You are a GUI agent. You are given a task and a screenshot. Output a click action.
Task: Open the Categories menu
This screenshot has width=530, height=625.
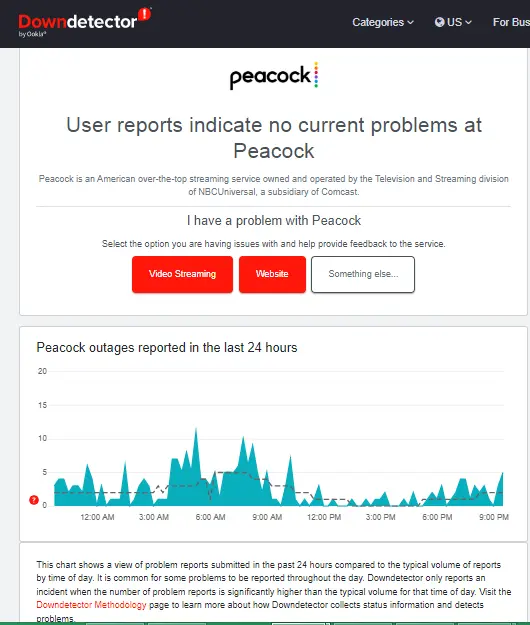pos(383,22)
